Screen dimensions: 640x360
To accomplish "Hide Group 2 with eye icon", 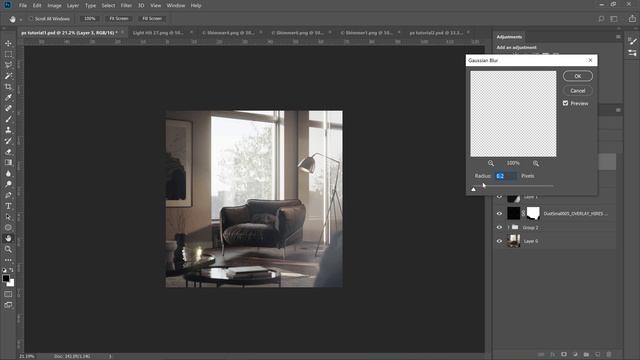I will [x=499, y=227].
